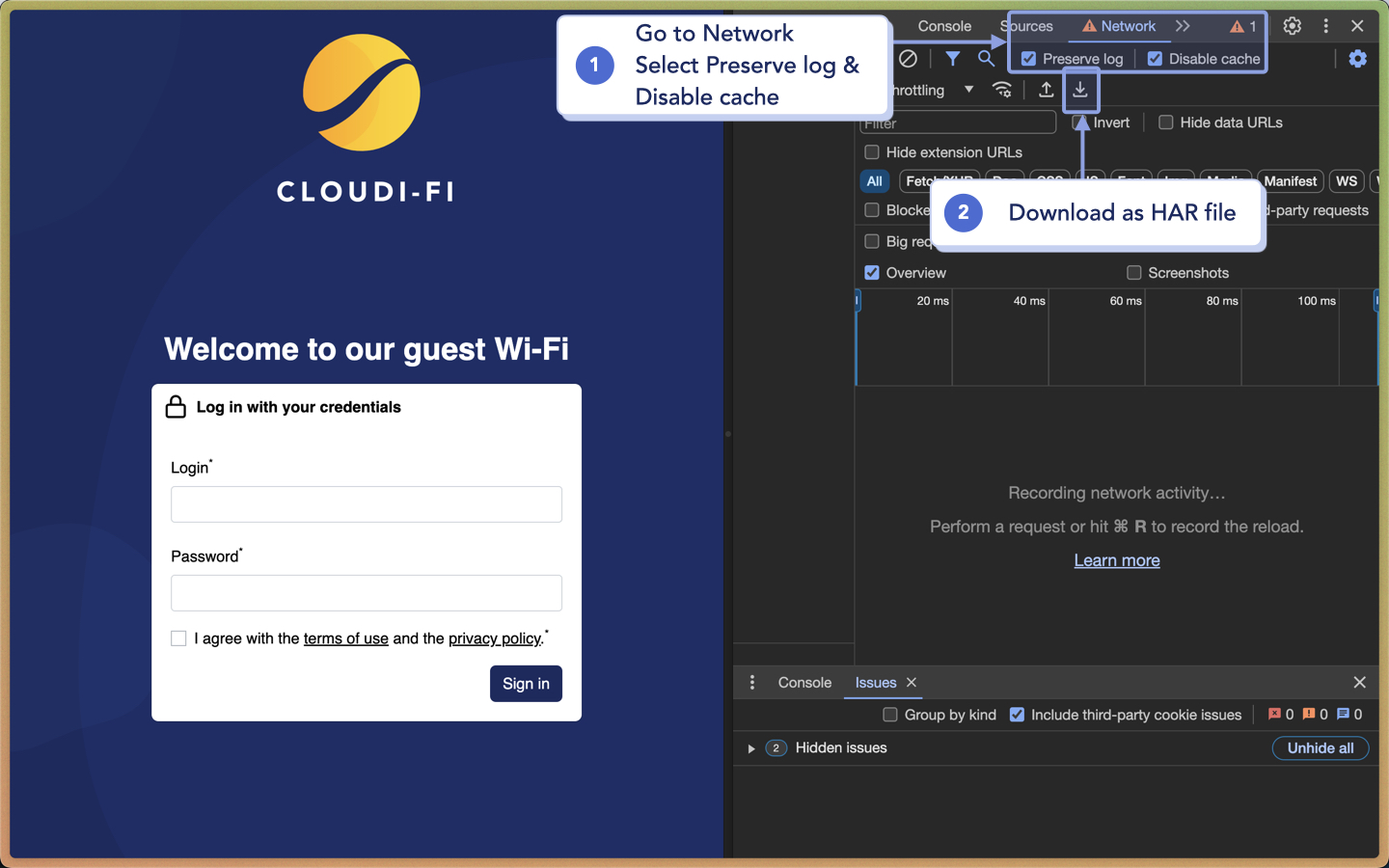This screenshot has height=868, width=1389.
Task: Click the Cloudi-Fi logo
Action: 365,118
